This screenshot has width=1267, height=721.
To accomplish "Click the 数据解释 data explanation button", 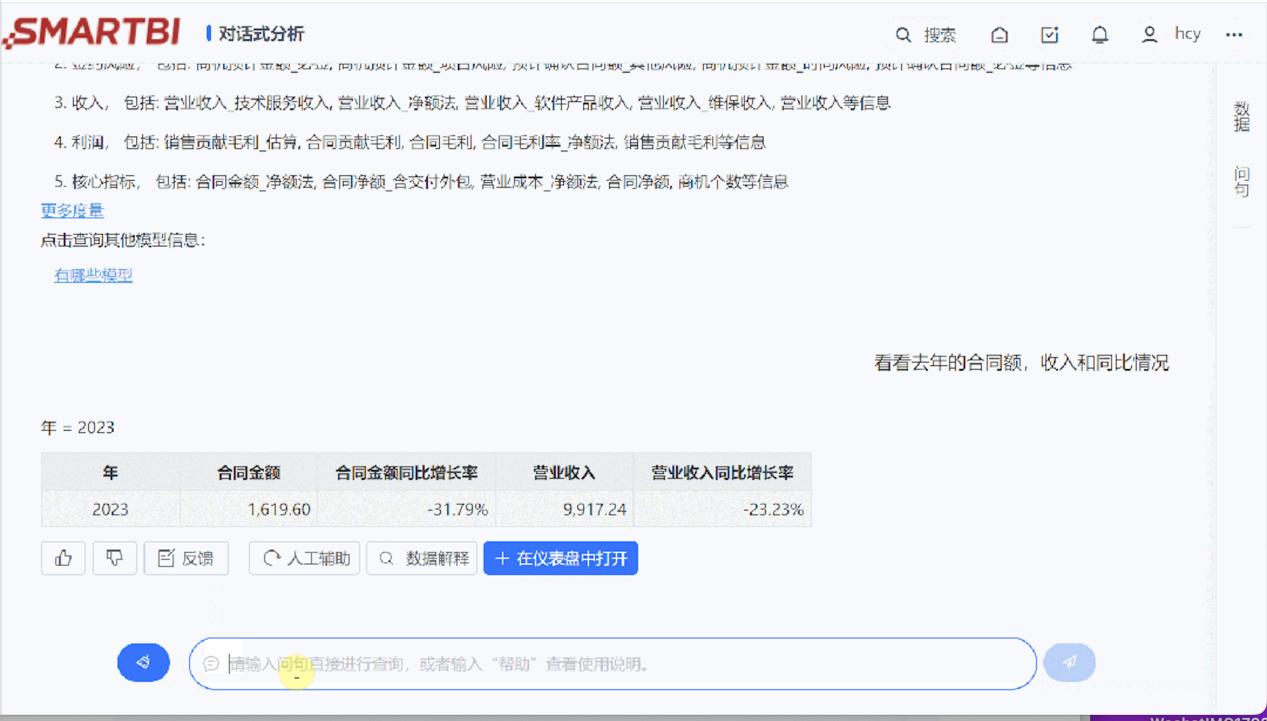I will pos(421,558).
